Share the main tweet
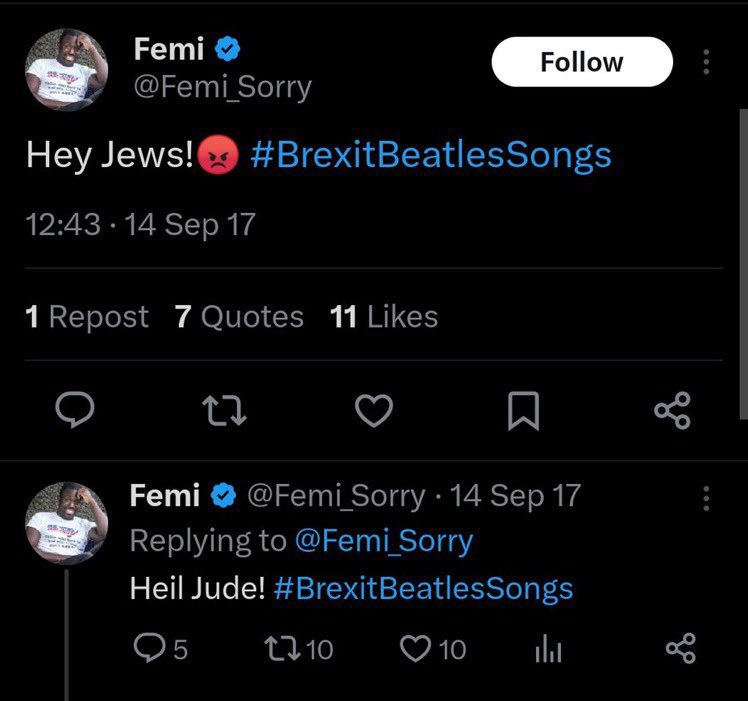748x701 pixels. (671, 410)
